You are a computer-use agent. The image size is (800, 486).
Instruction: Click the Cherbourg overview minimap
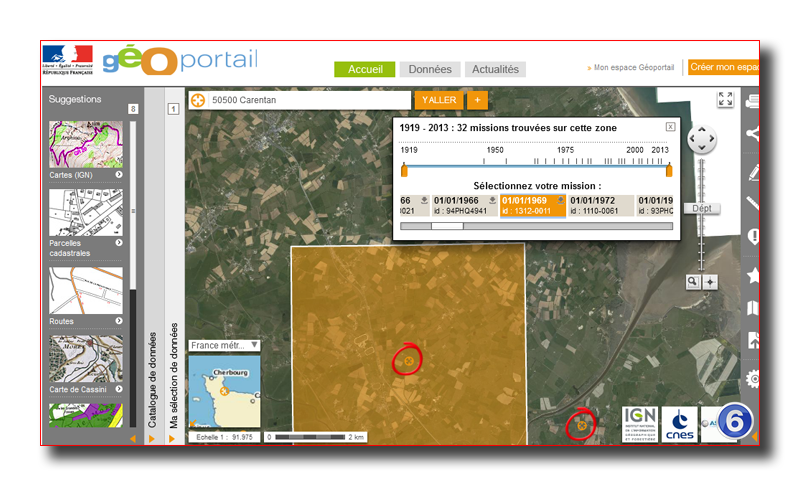[x=224, y=392]
